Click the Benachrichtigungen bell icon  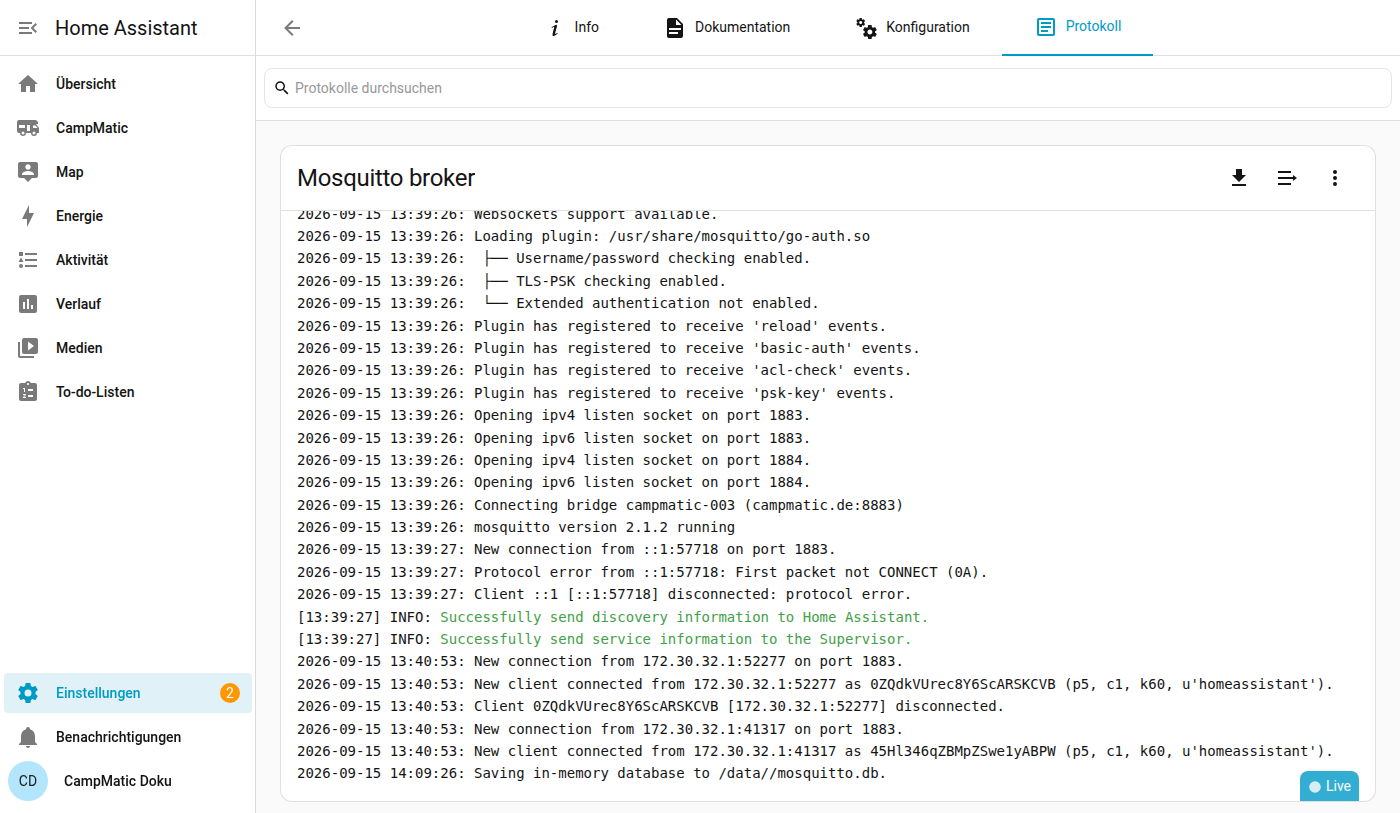pyautogui.click(x=28, y=737)
